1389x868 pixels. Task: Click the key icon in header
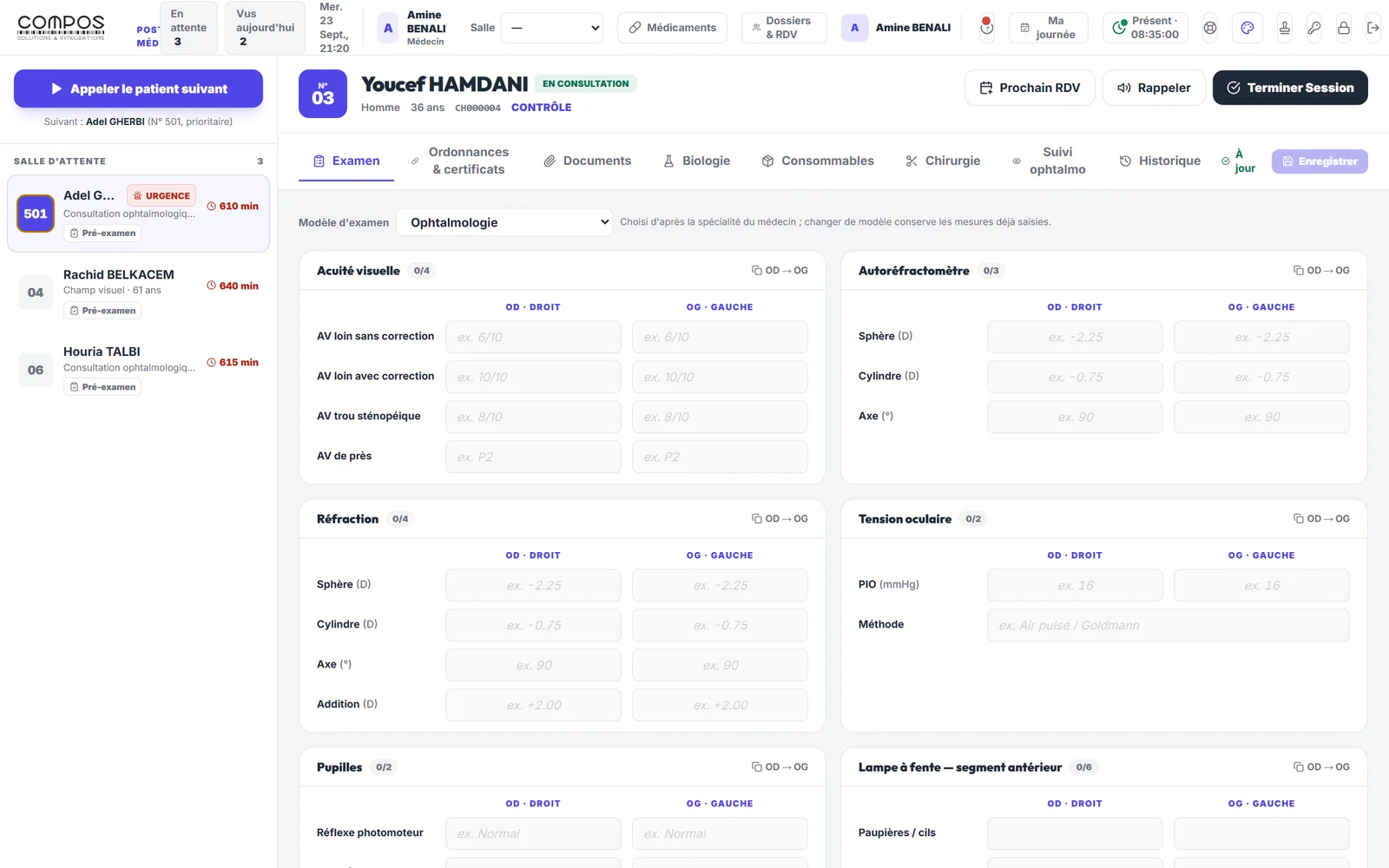[x=1314, y=28]
